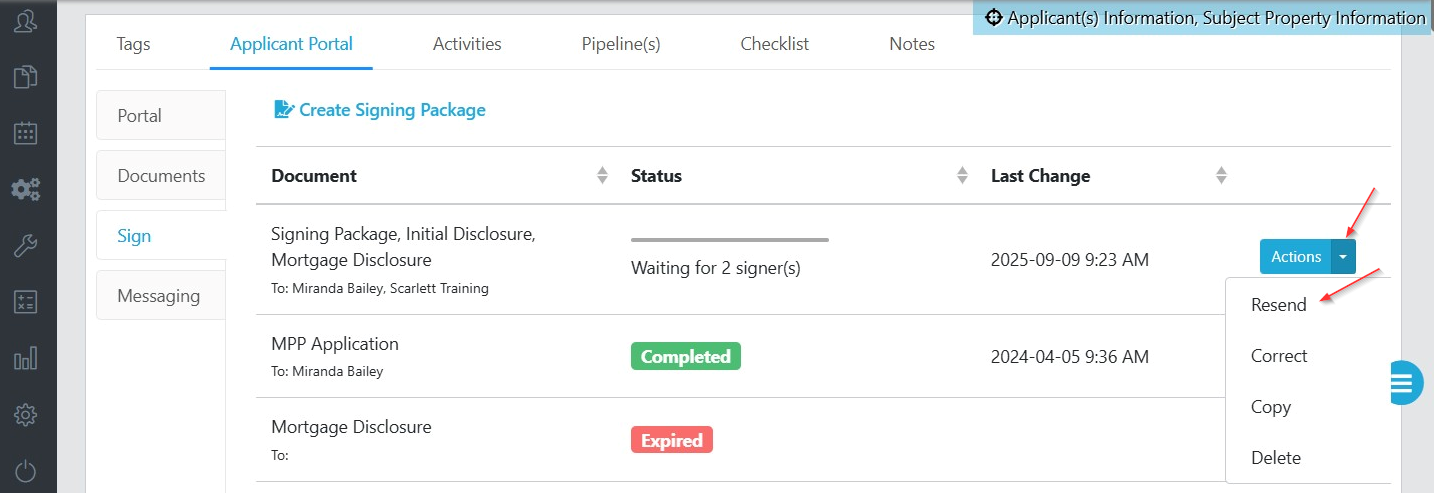Open the Messaging side tab
The height and width of the screenshot is (493, 1434).
[x=159, y=296]
